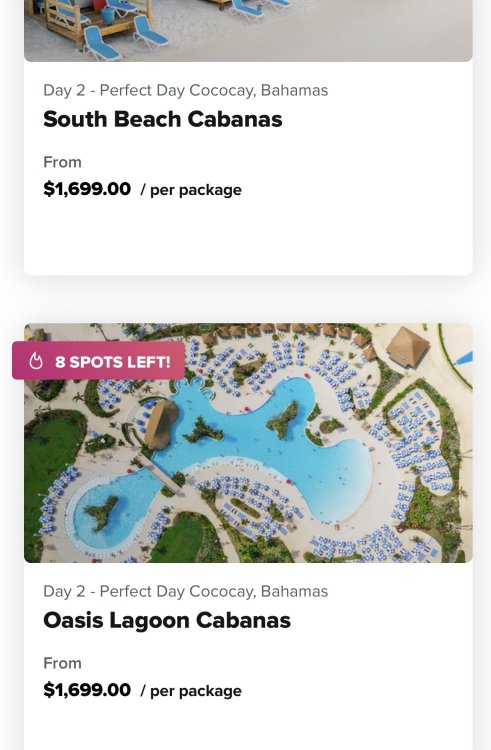Image resolution: width=491 pixels, height=750 pixels.
Task: Open the Oasis Lagoon aerial pool photo
Action: coord(248,442)
